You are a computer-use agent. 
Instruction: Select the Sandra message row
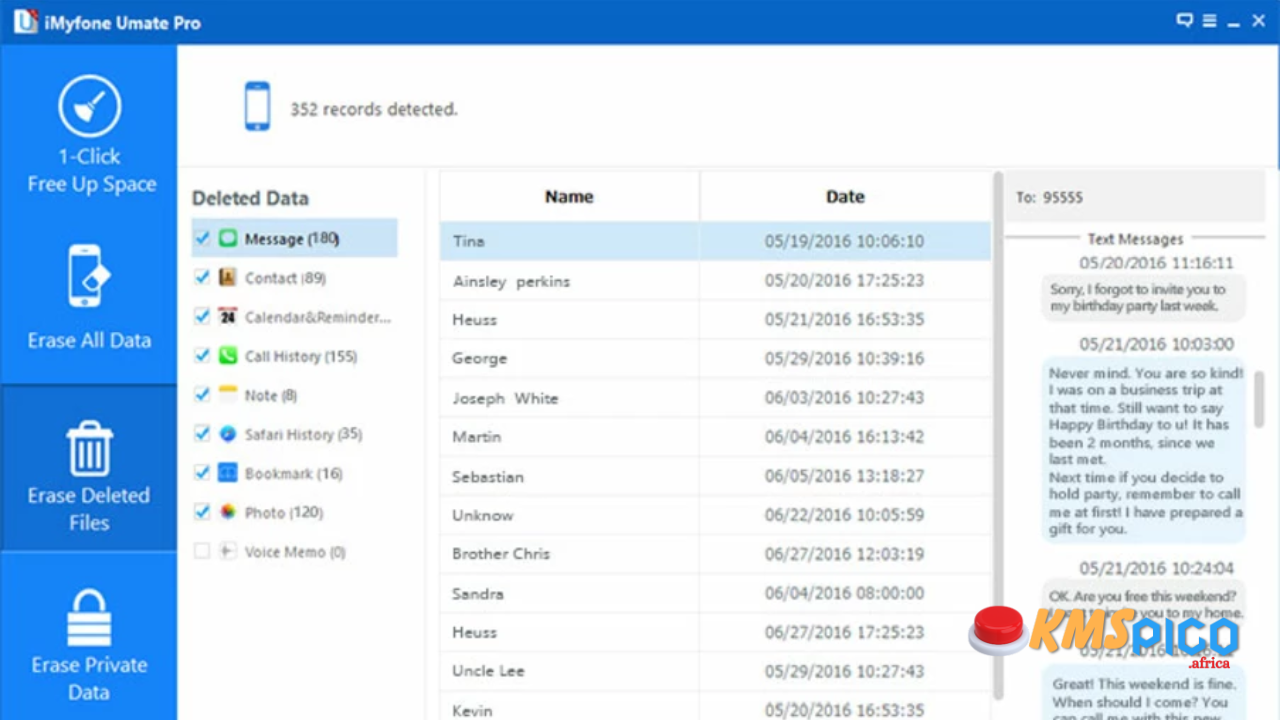[x=715, y=593]
